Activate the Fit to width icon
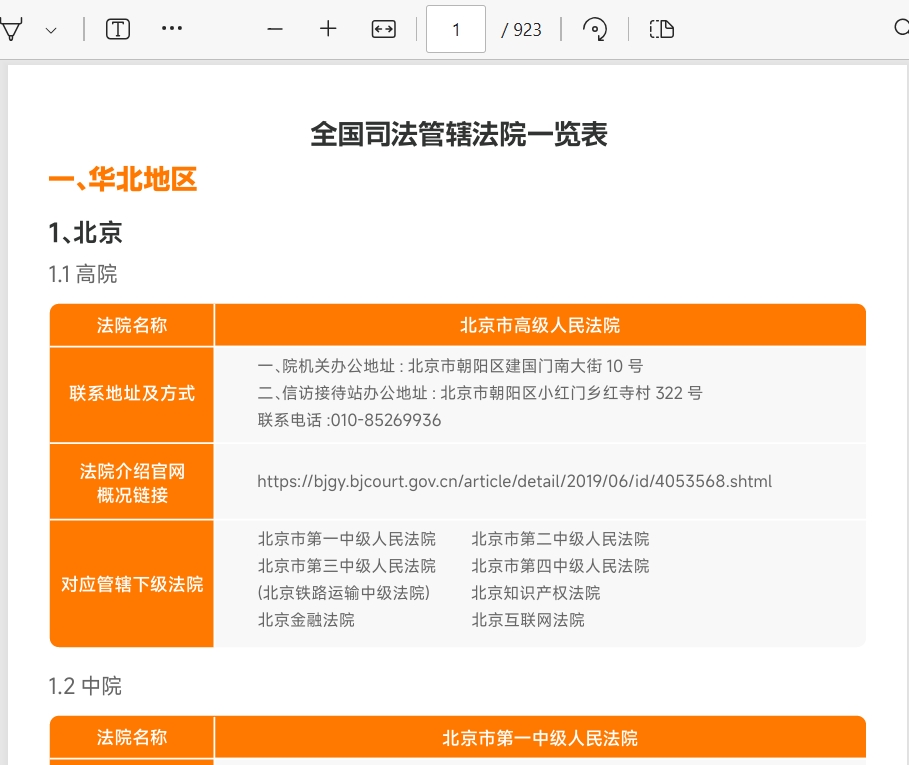 tap(382, 29)
